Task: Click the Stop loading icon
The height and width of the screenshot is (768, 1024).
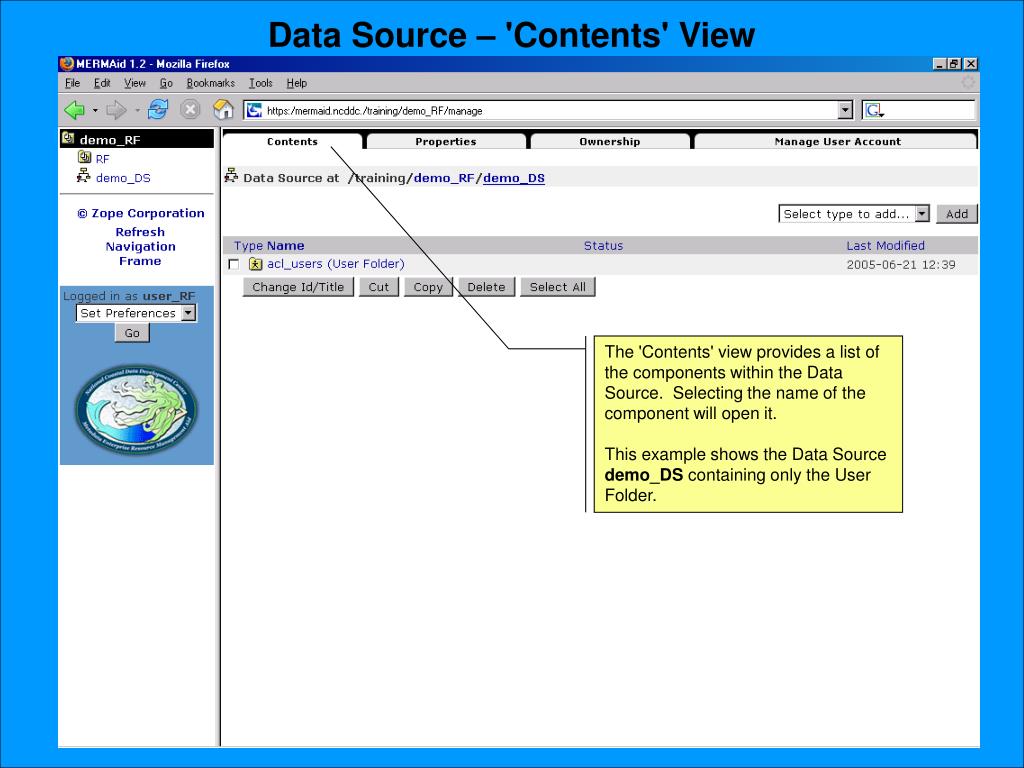Action: point(190,109)
